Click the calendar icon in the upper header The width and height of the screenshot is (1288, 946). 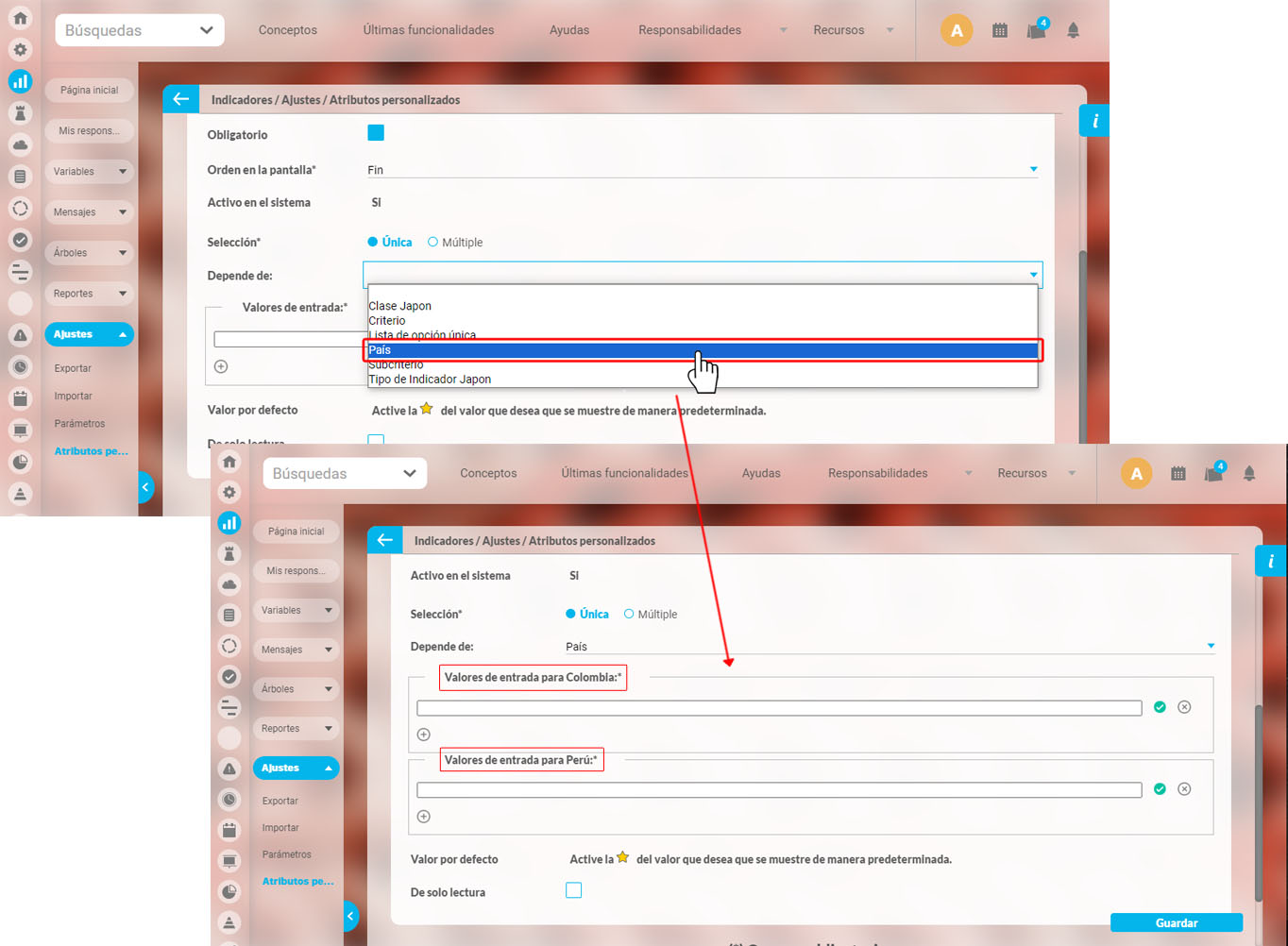coord(1000,30)
